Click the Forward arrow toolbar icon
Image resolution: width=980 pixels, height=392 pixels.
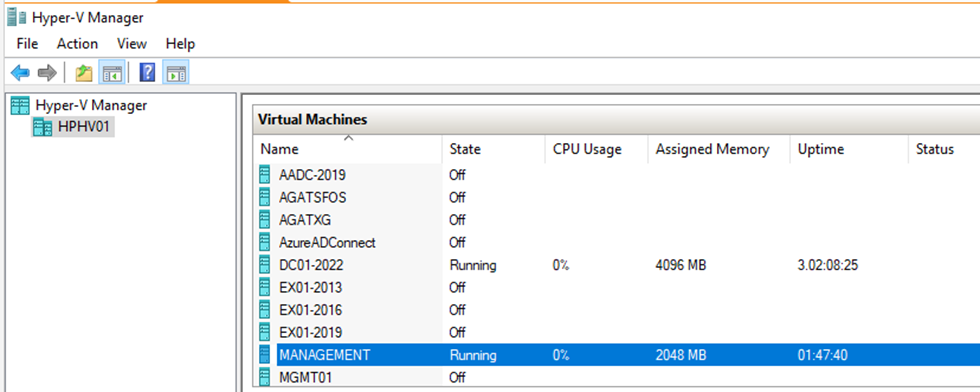point(47,73)
